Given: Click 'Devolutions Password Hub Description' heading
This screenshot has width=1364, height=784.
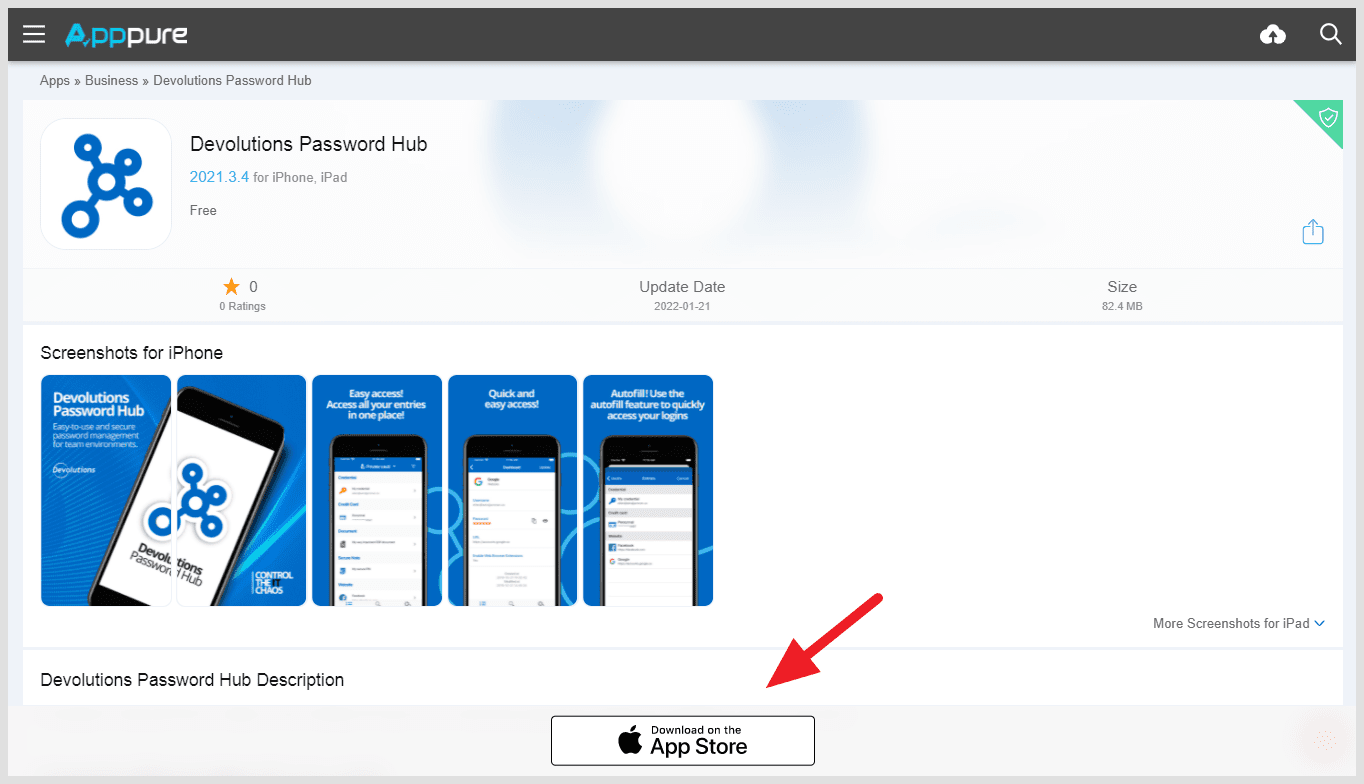Looking at the screenshot, I should pos(192,680).
